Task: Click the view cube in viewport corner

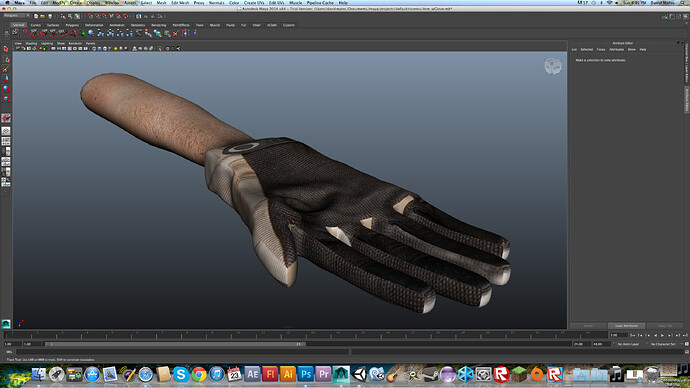Action: pos(553,66)
